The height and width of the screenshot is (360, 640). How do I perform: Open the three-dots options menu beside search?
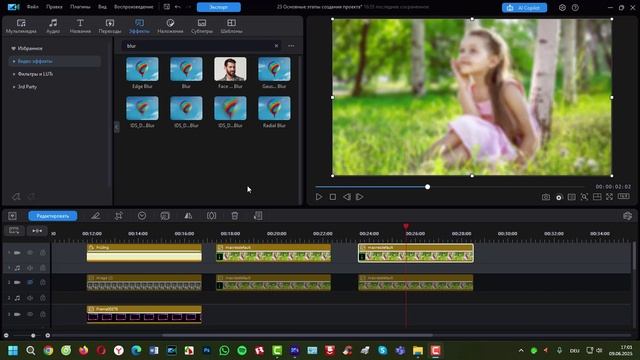coord(291,46)
